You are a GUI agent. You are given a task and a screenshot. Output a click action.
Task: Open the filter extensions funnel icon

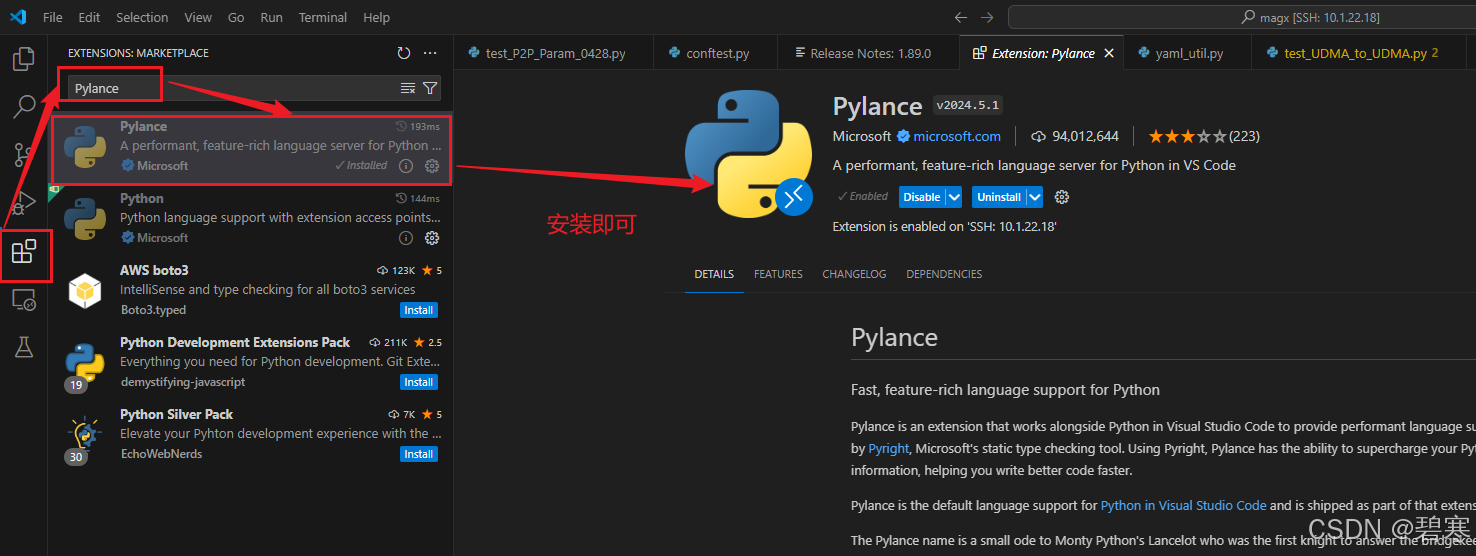(x=430, y=88)
